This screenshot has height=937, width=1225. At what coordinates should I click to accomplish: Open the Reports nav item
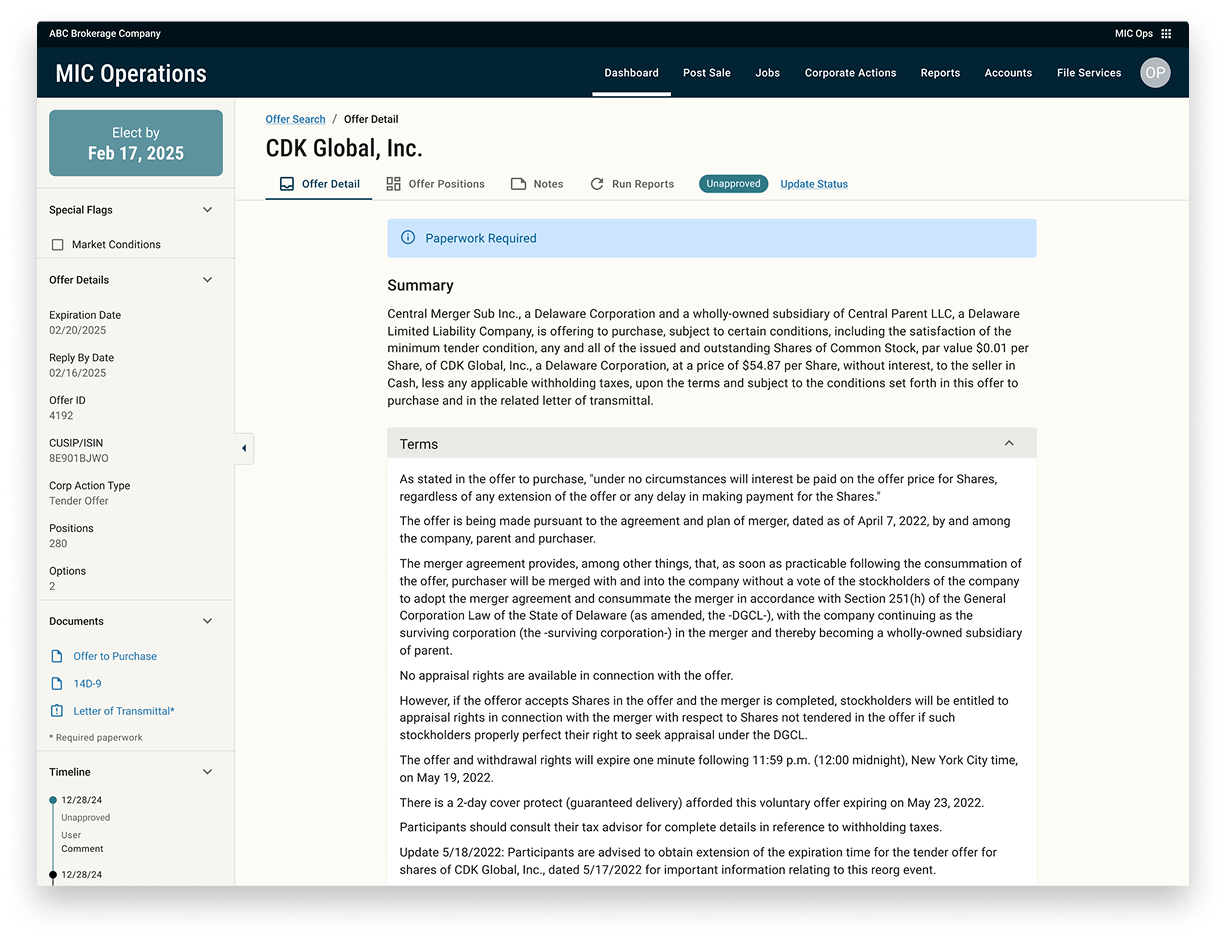click(x=940, y=73)
